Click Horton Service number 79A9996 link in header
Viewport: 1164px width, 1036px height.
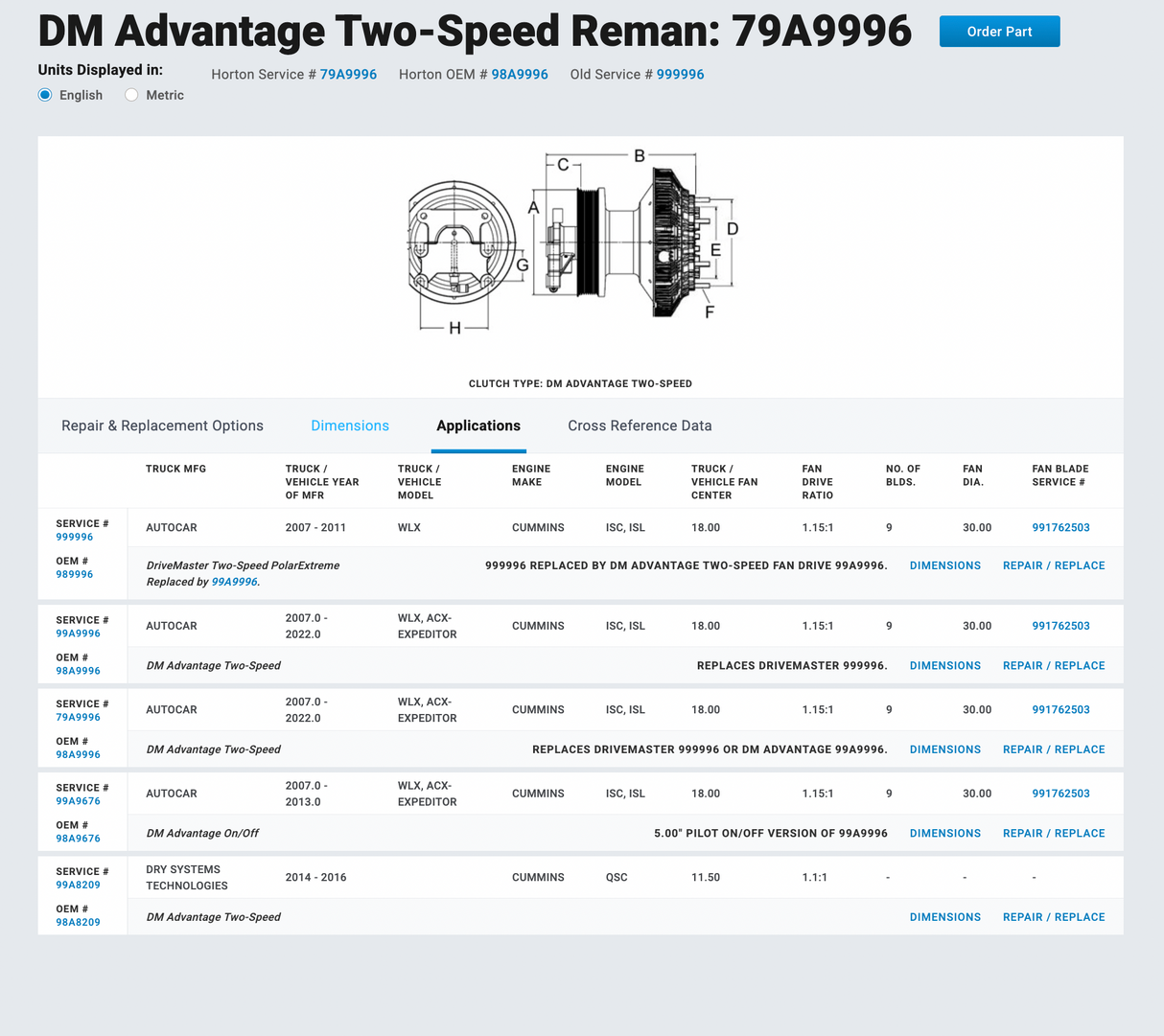[x=348, y=75]
